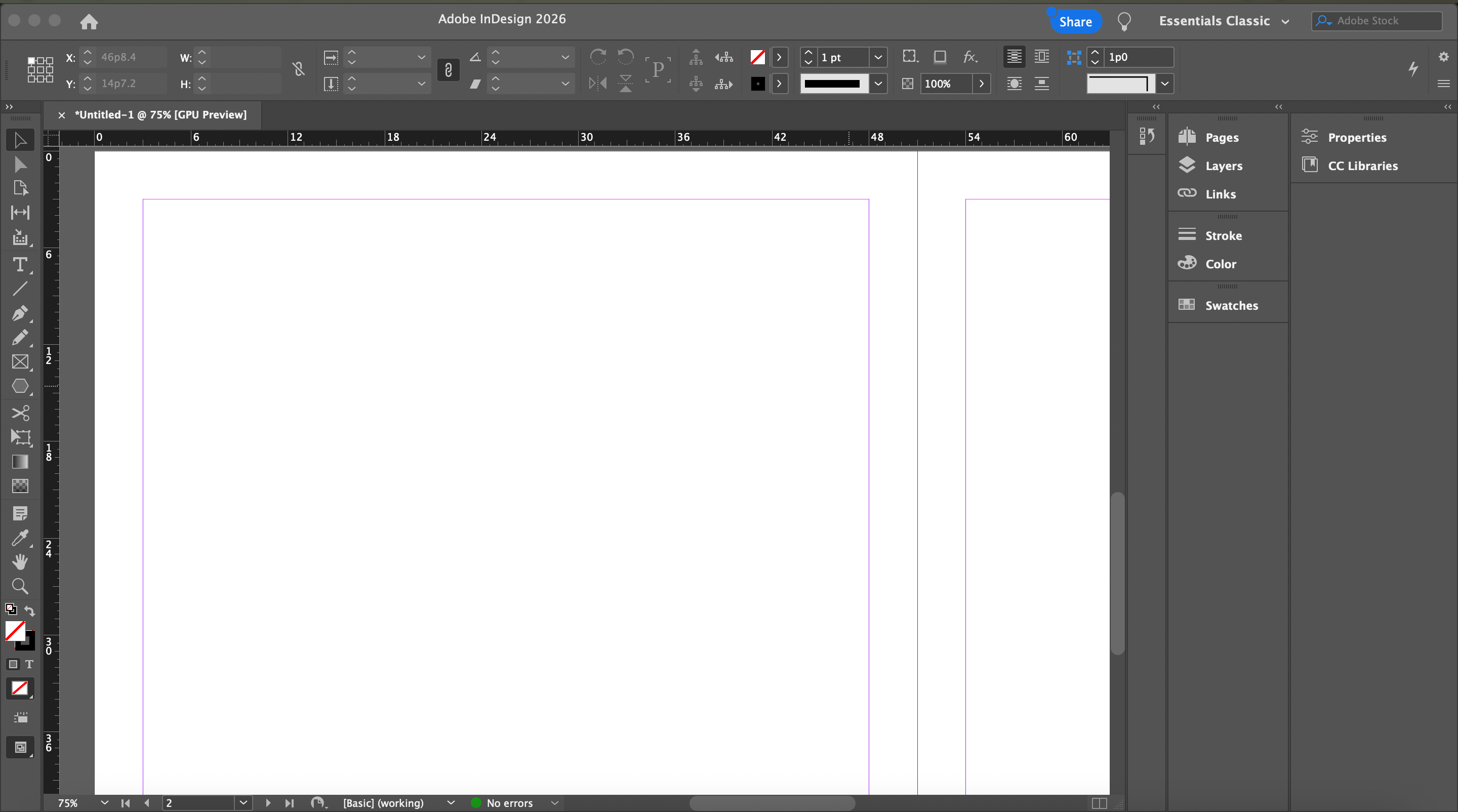Select the Zoom tool
This screenshot has height=812, width=1458.
tap(20, 586)
